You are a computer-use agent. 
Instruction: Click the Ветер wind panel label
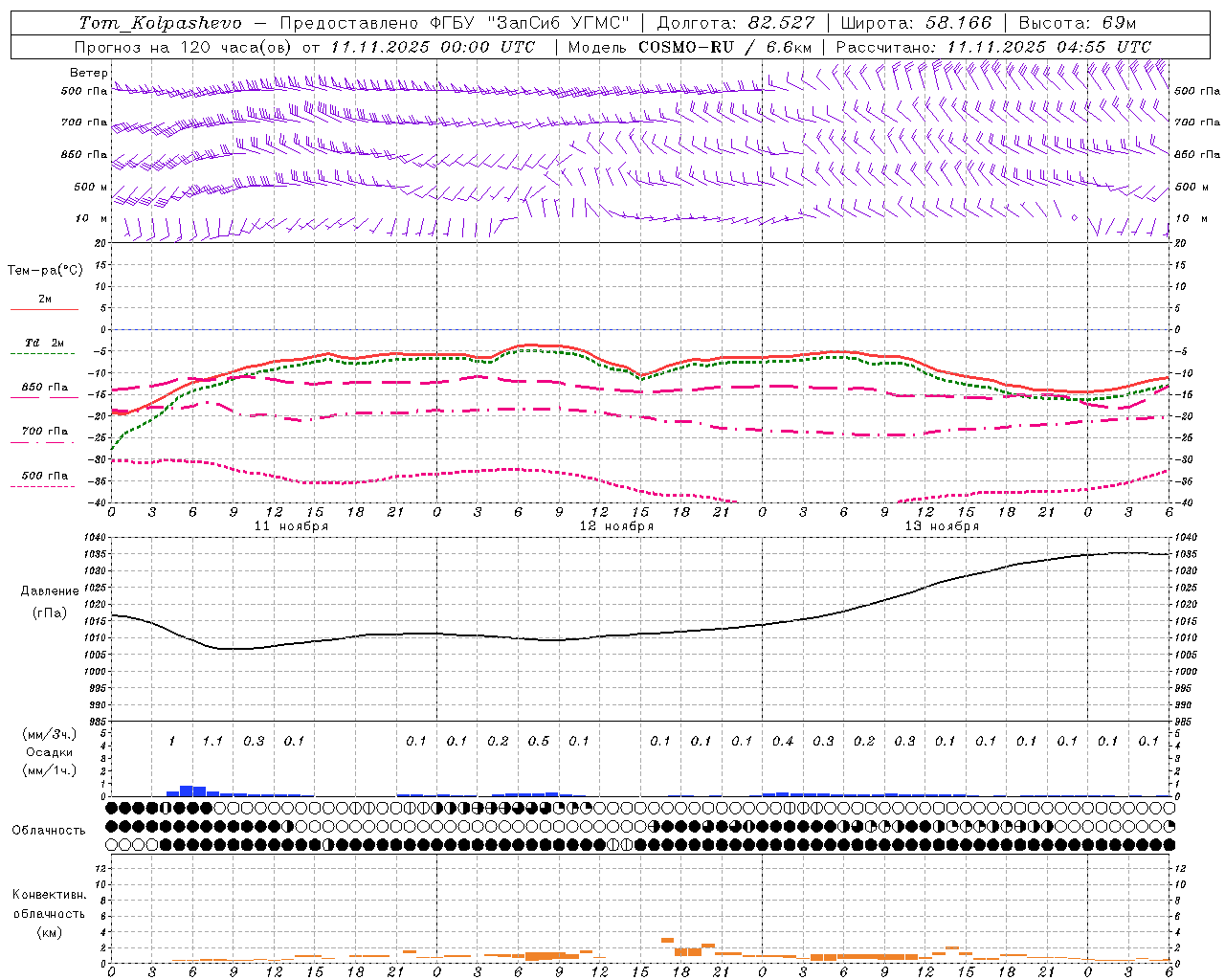coord(89,73)
